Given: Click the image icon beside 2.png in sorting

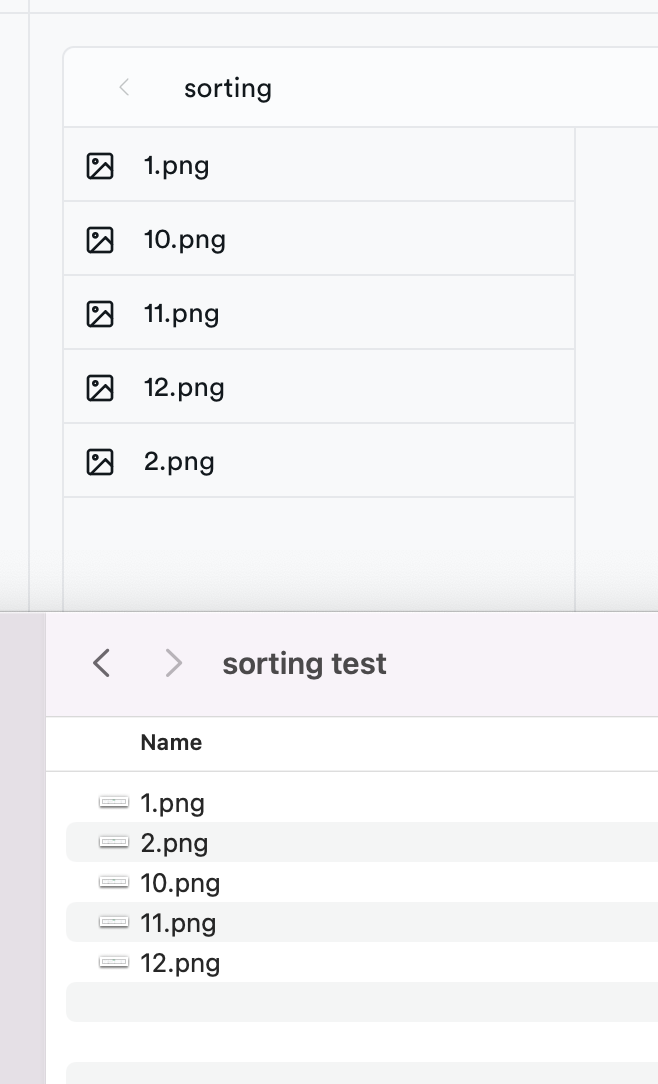Looking at the screenshot, I should point(100,461).
